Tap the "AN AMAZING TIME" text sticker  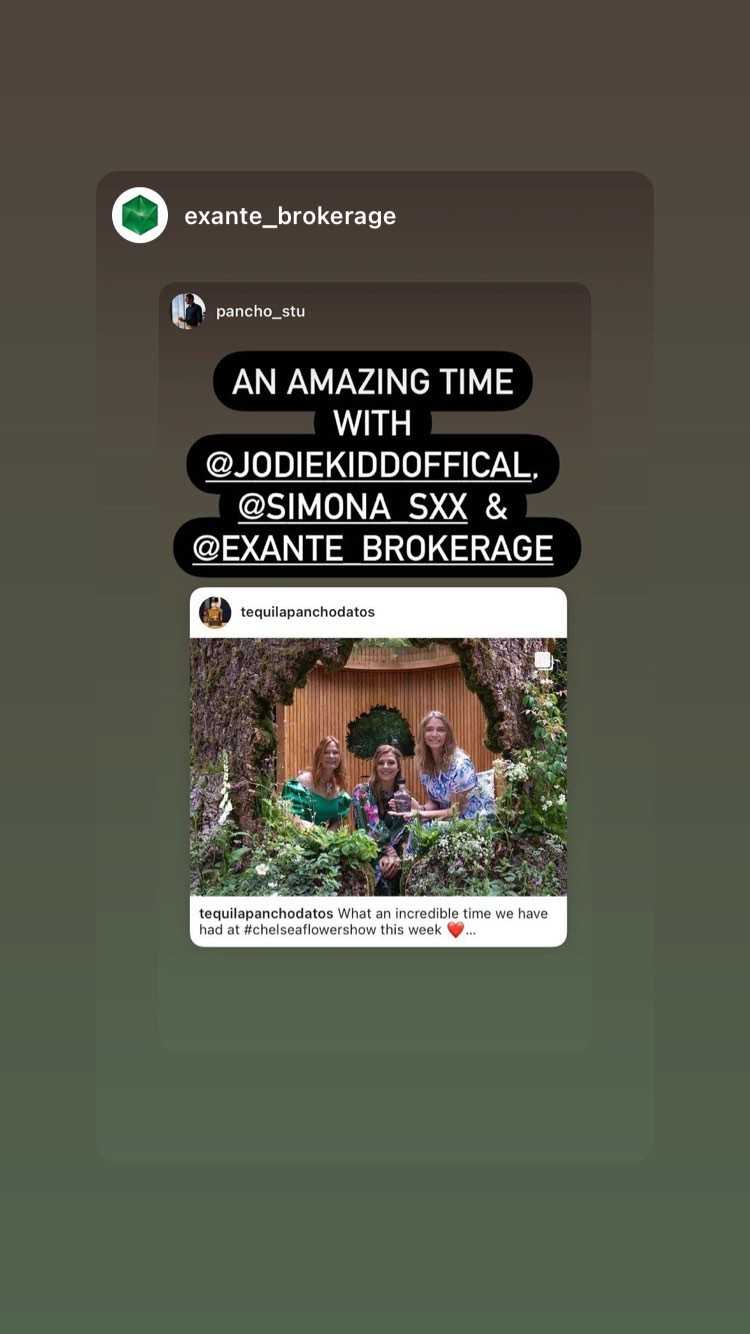373,381
